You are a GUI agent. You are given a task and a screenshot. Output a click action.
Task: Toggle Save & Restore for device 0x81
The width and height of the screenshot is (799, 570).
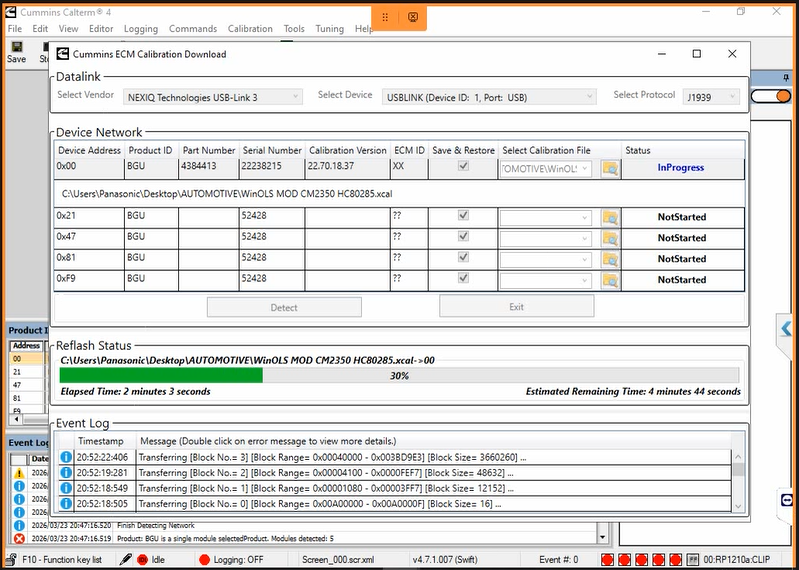tap(463, 258)
